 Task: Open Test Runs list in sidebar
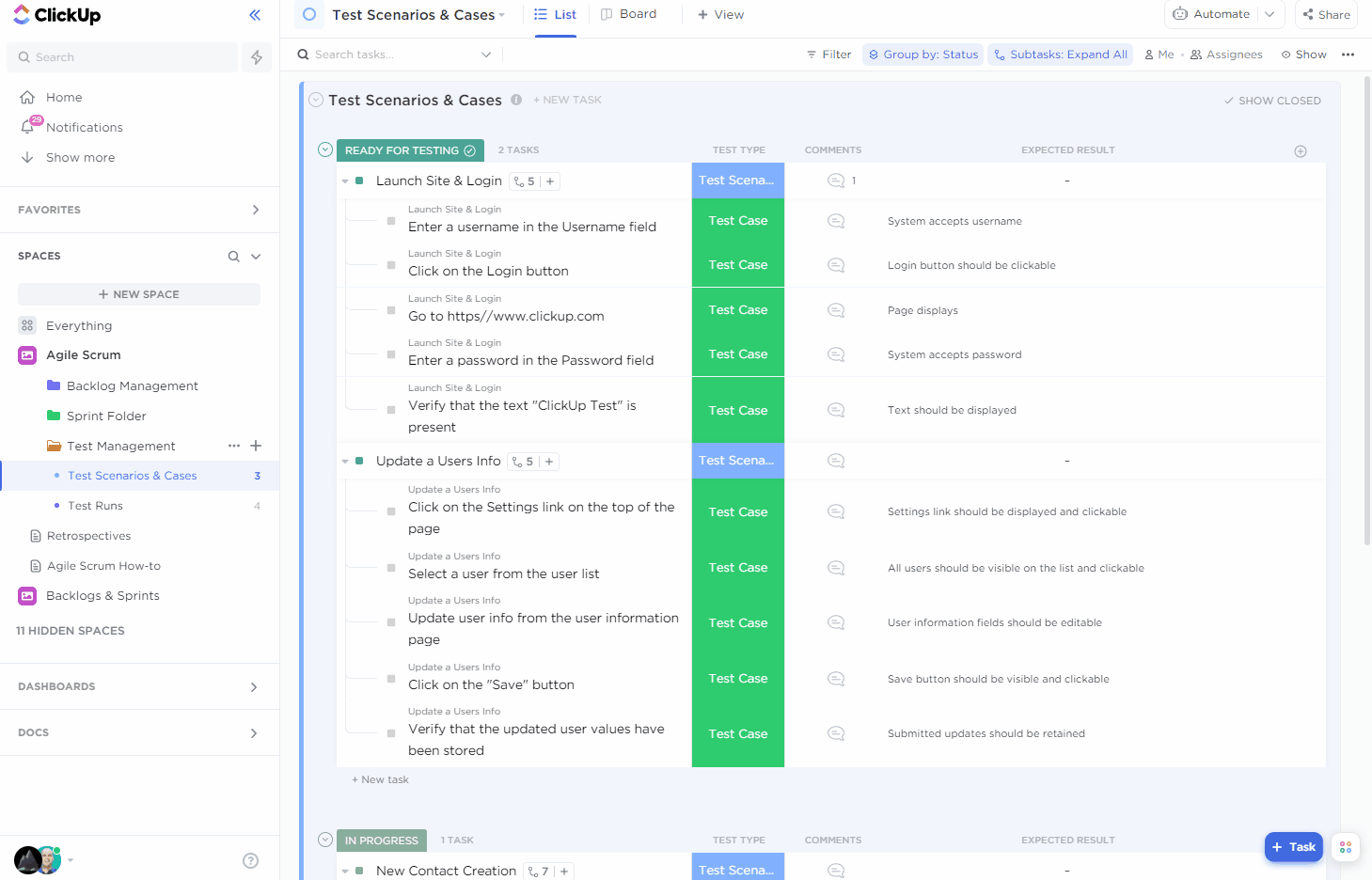click(x=95, y=506)
